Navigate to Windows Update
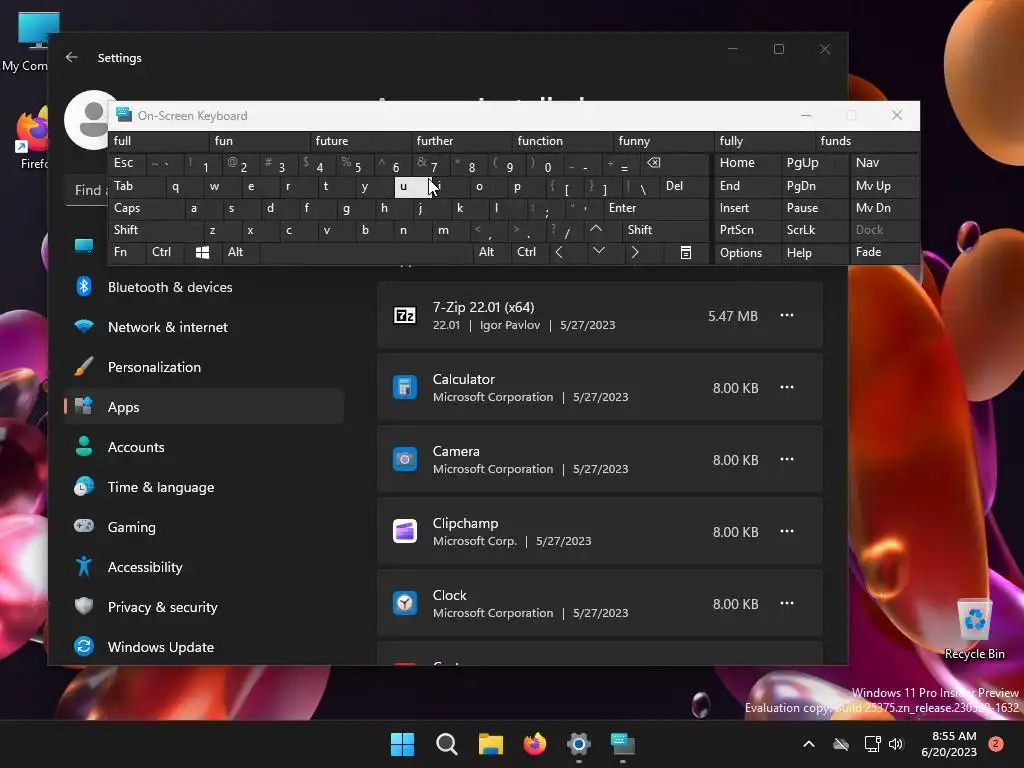This screenshot has width=1024, height=768. [x=204, y=647]
